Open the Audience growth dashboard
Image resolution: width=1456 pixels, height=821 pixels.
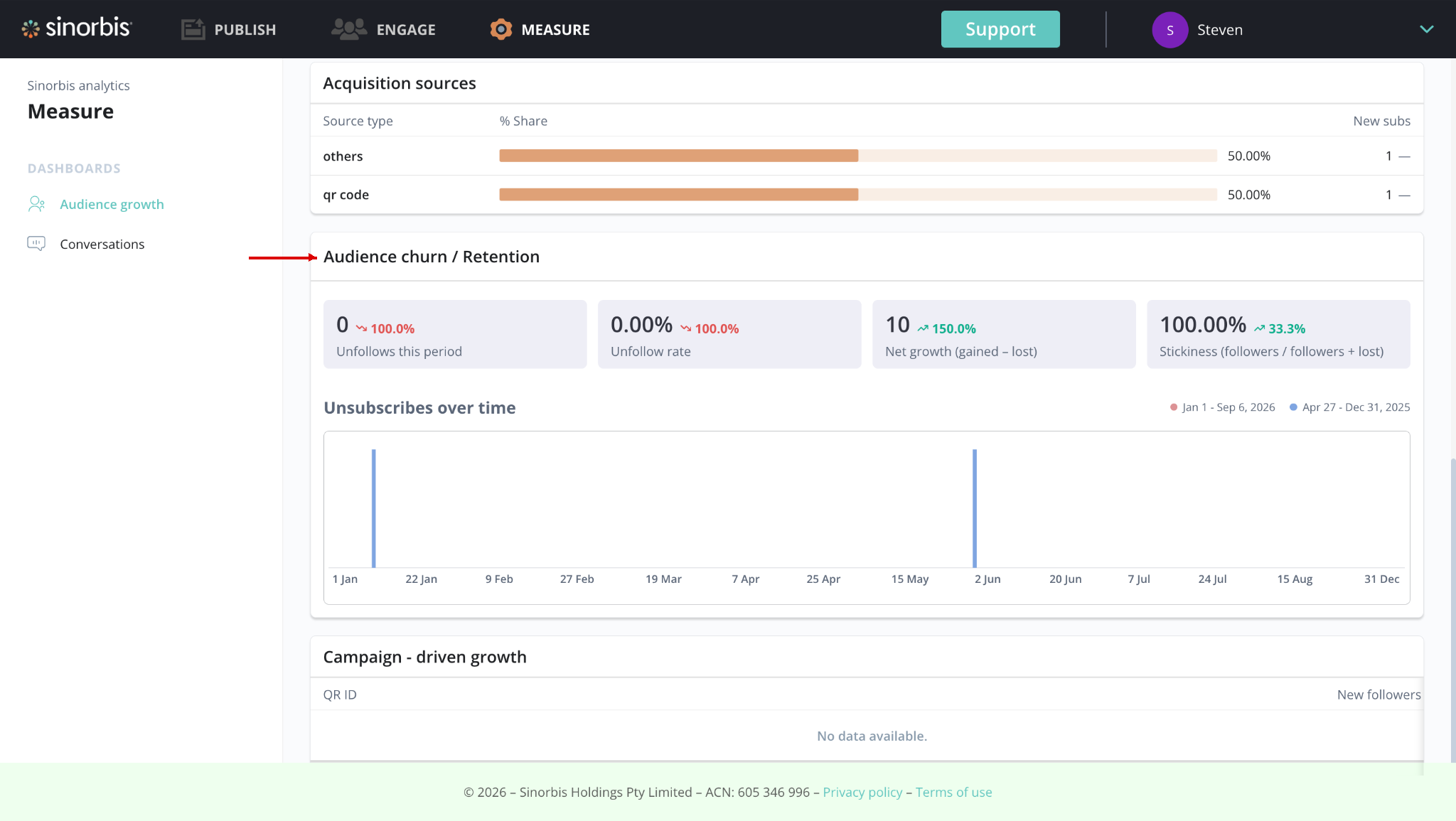pyautogui.click(x=112, y=204)
